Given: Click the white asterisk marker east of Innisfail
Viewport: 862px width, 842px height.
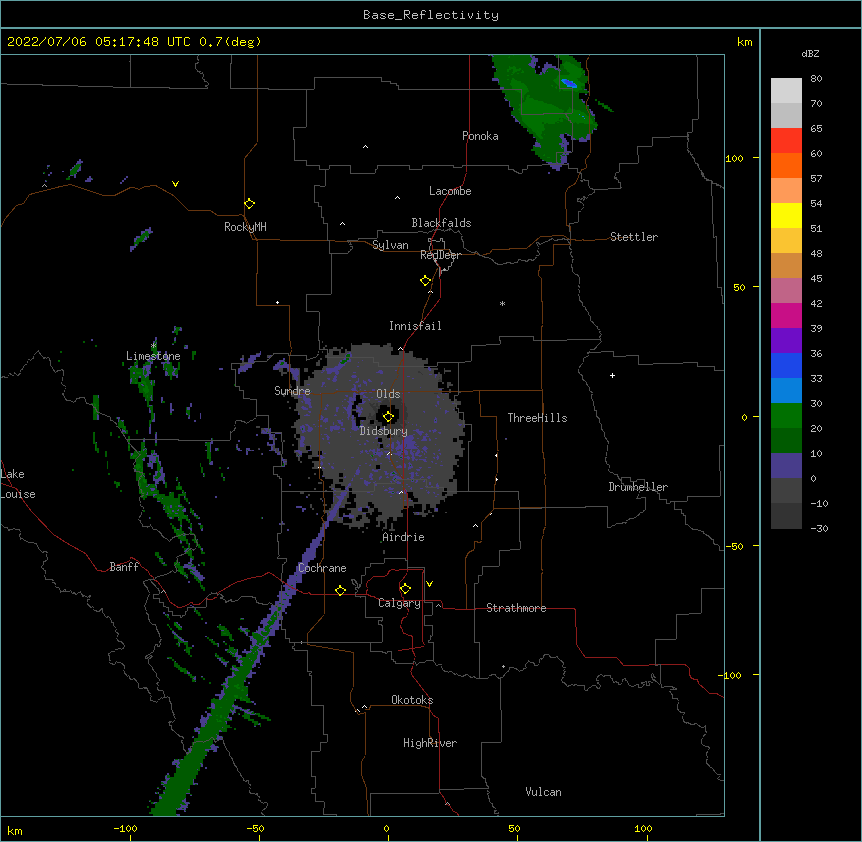Looking at the screenshot, I should coord(502,303).
